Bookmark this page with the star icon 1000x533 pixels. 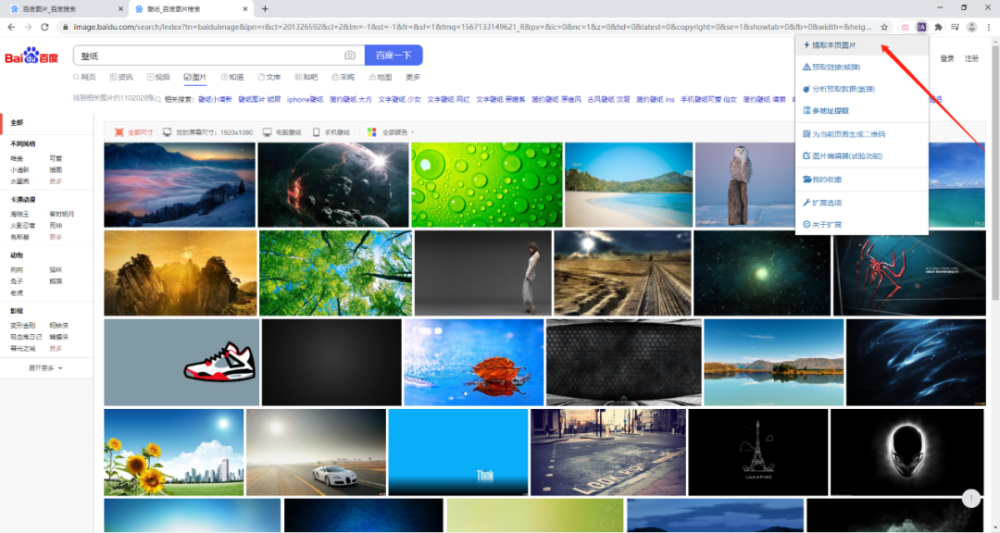(884, 27)
